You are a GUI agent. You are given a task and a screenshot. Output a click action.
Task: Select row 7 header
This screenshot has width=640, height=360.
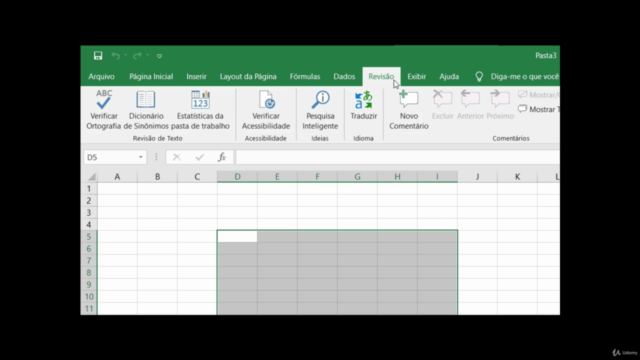89,260
